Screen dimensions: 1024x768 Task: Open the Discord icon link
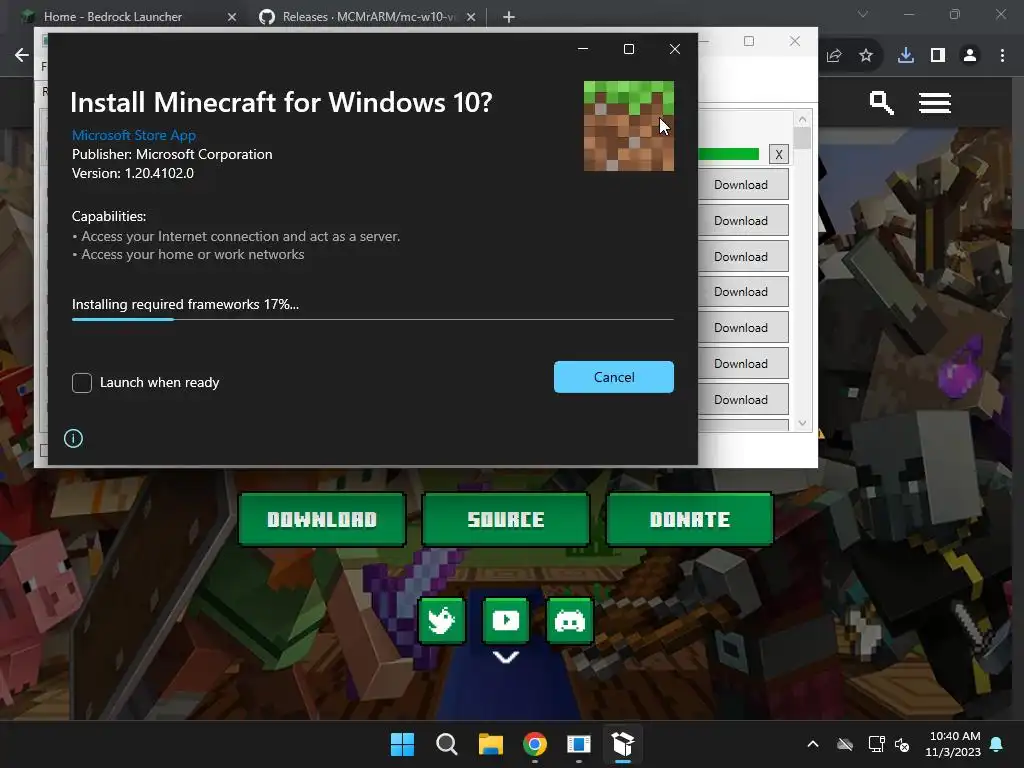569,620
